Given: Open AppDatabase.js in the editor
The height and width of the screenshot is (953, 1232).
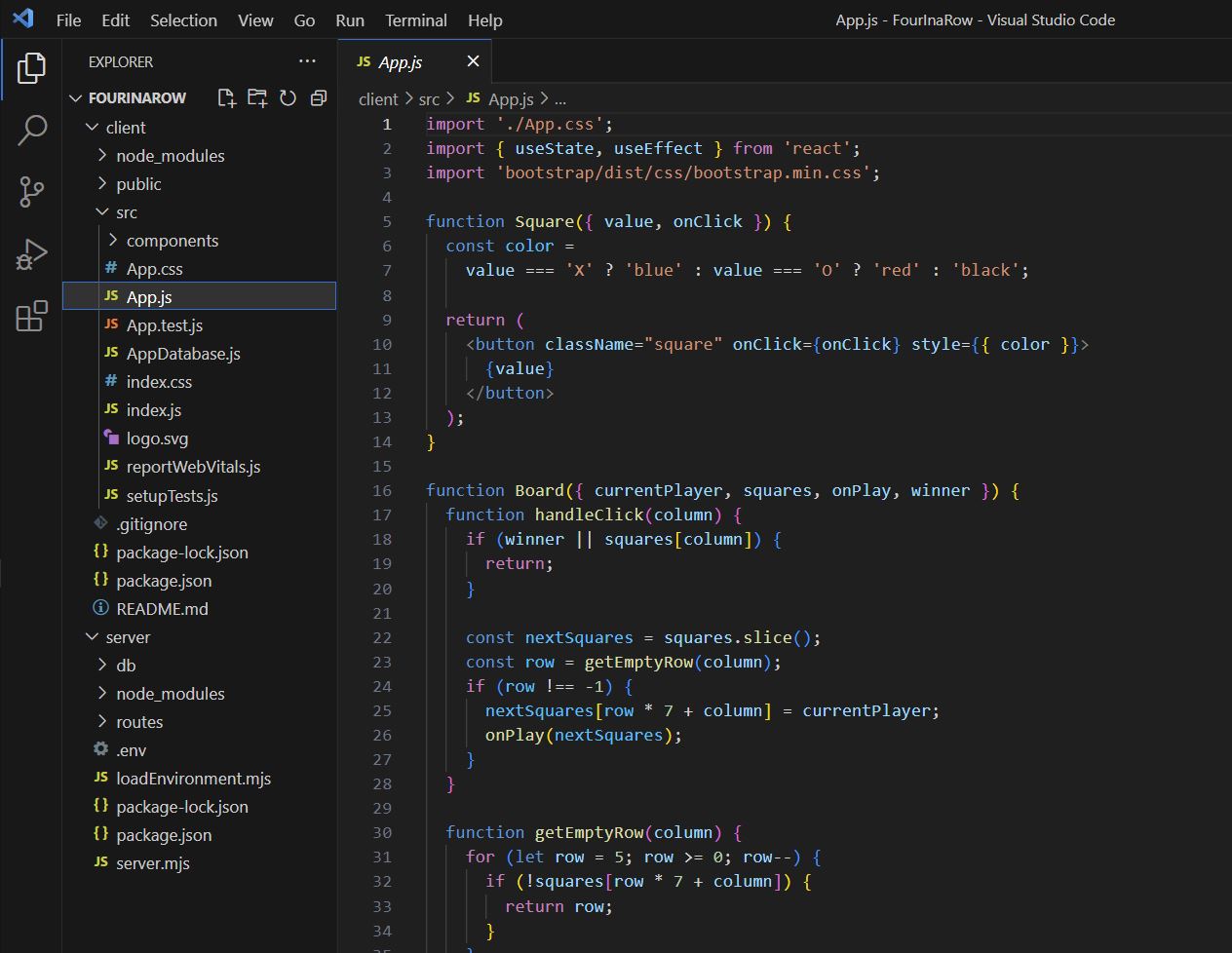Looking at the screenshot, I should (182, 354).
